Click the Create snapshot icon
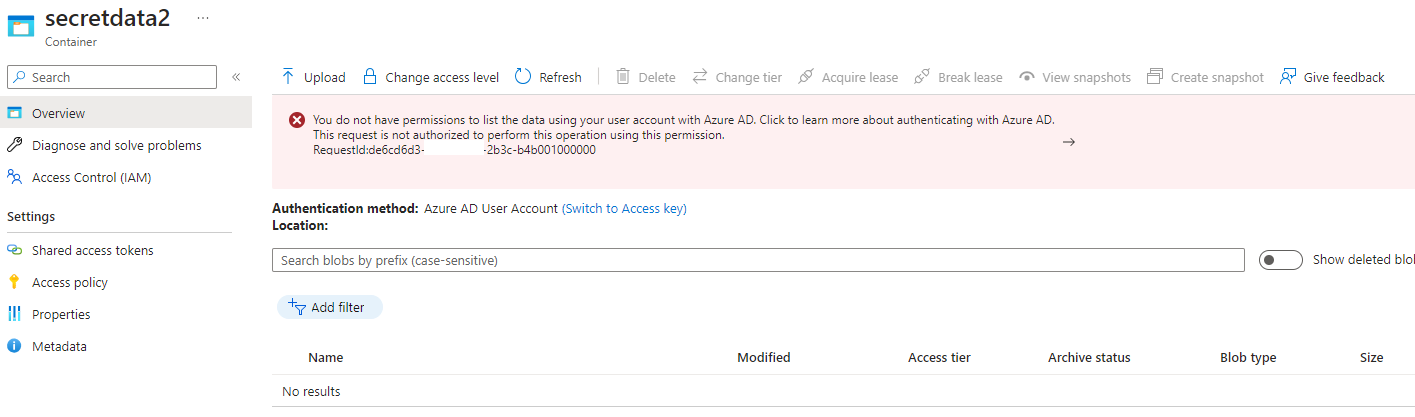 (x=1155, y=77)
